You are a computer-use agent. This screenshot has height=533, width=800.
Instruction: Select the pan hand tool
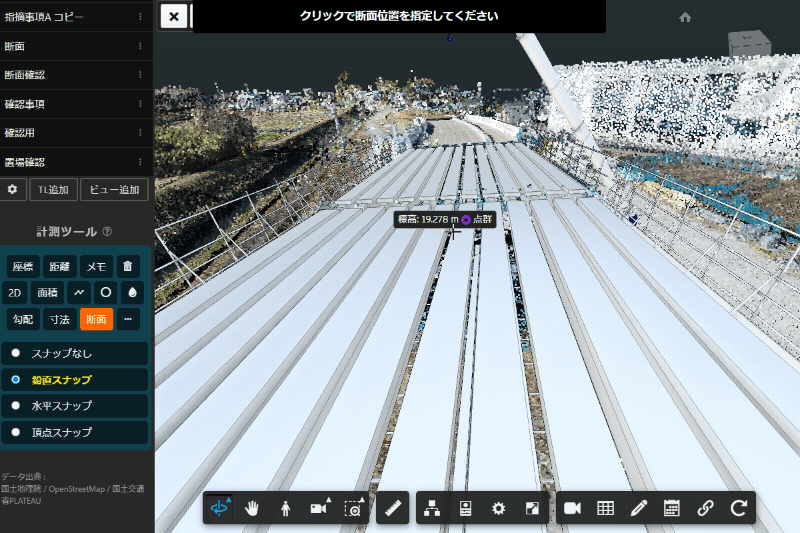click(x=252, y=508)
